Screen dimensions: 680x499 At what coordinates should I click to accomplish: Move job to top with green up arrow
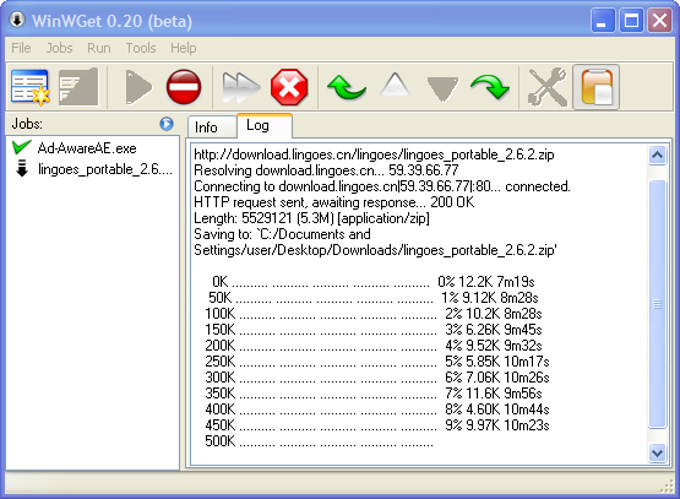point(346,87)
